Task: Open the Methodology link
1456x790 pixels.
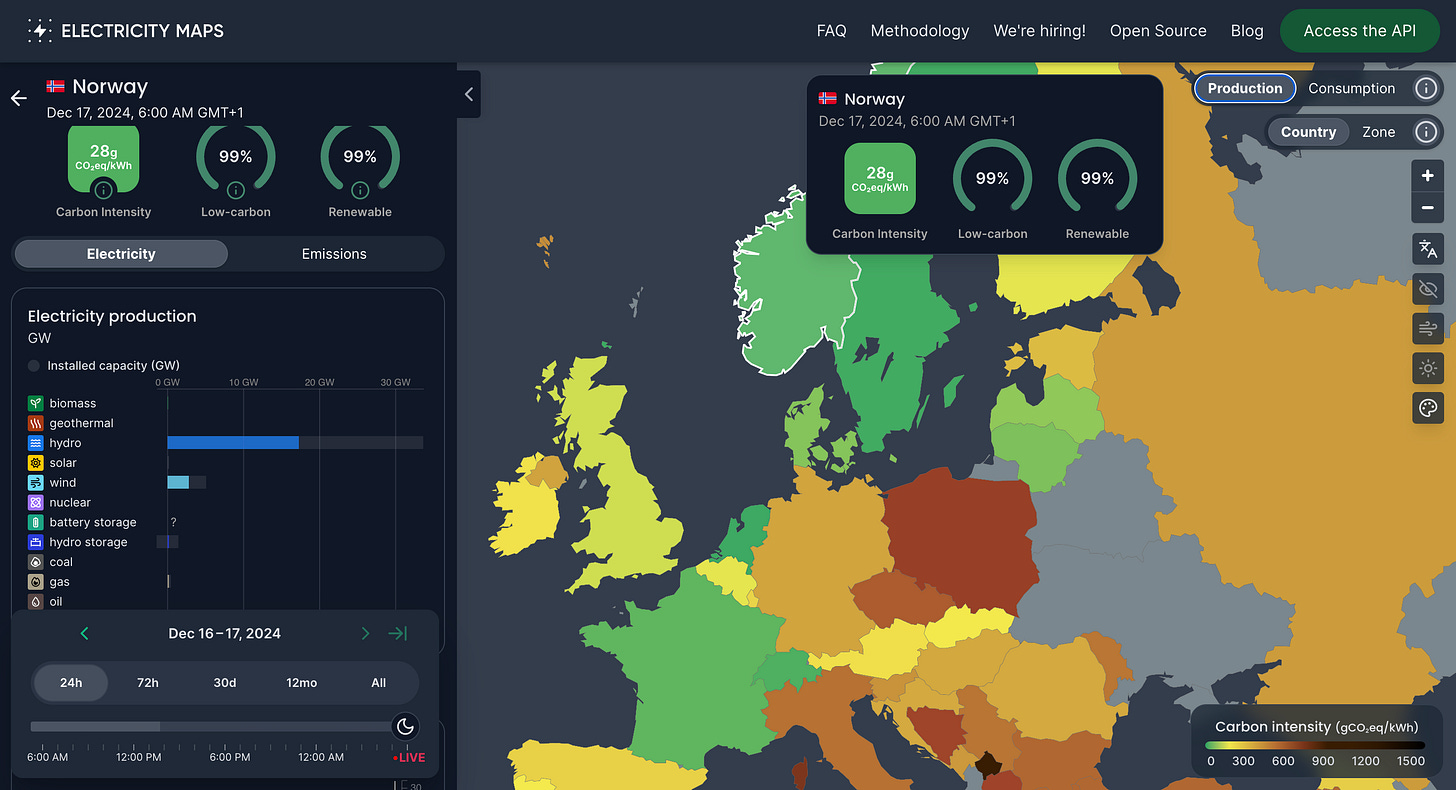Action: pyautogui.click(x=920, y=31)
